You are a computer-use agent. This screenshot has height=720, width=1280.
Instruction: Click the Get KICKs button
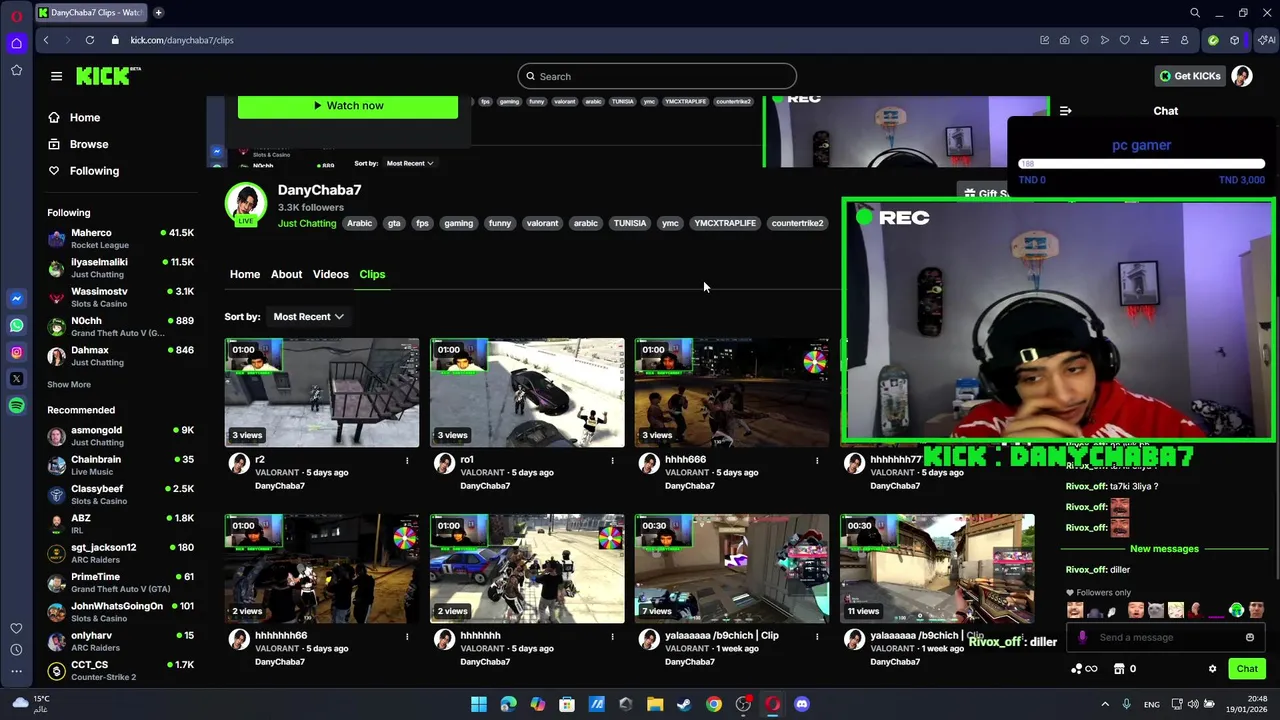(x=1190, y=76)
